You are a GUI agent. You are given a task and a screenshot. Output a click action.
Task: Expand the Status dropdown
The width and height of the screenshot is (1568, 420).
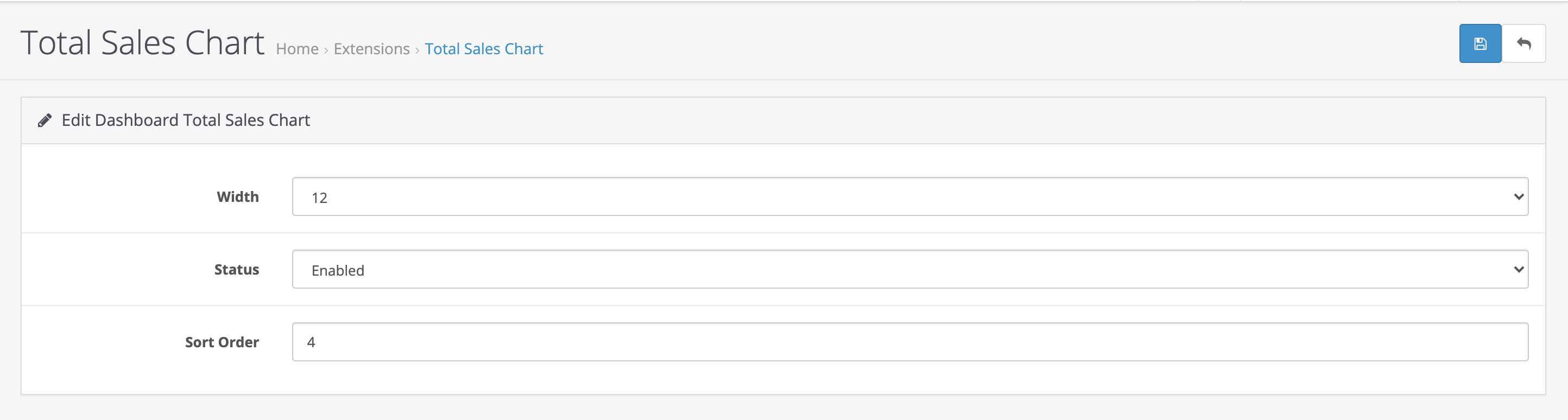pos(909,269)
